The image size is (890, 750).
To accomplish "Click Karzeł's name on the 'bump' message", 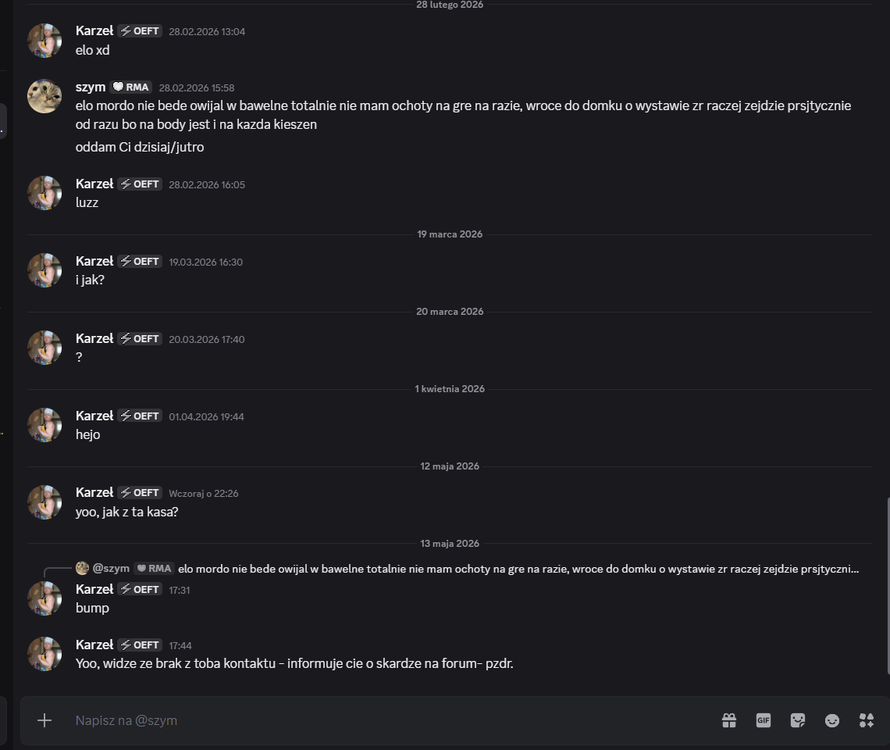I will (94, 589).
